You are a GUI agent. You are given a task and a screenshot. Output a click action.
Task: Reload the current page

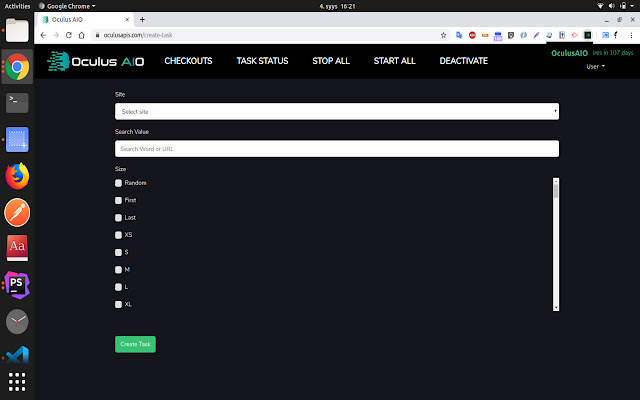click(x=69, y=35)
